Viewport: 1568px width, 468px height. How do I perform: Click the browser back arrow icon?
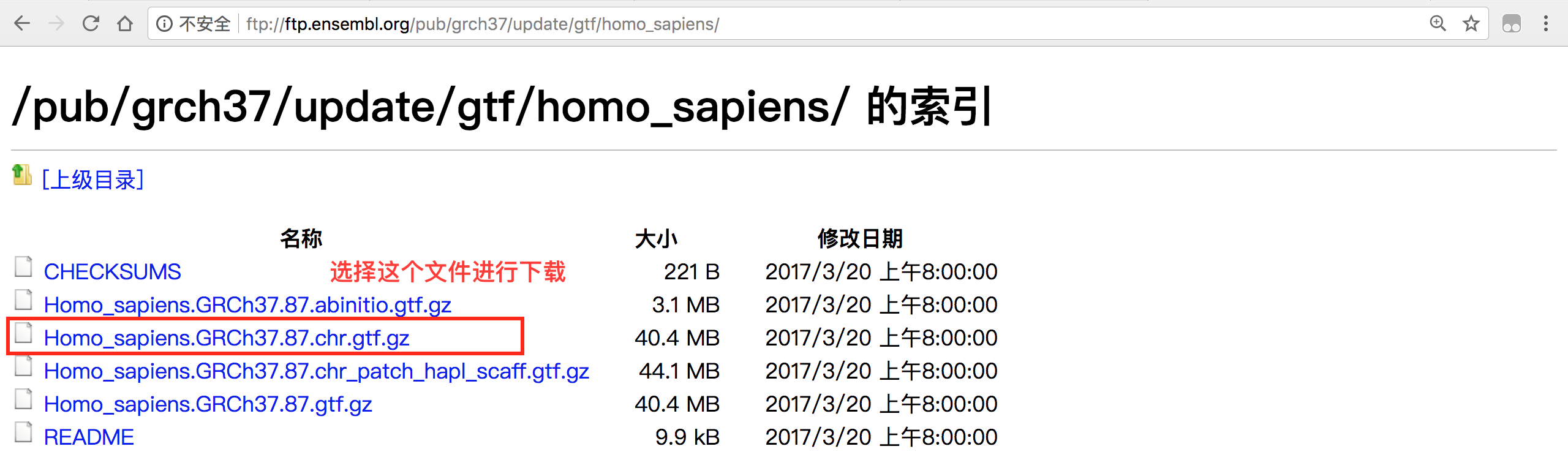coord(22,23)
